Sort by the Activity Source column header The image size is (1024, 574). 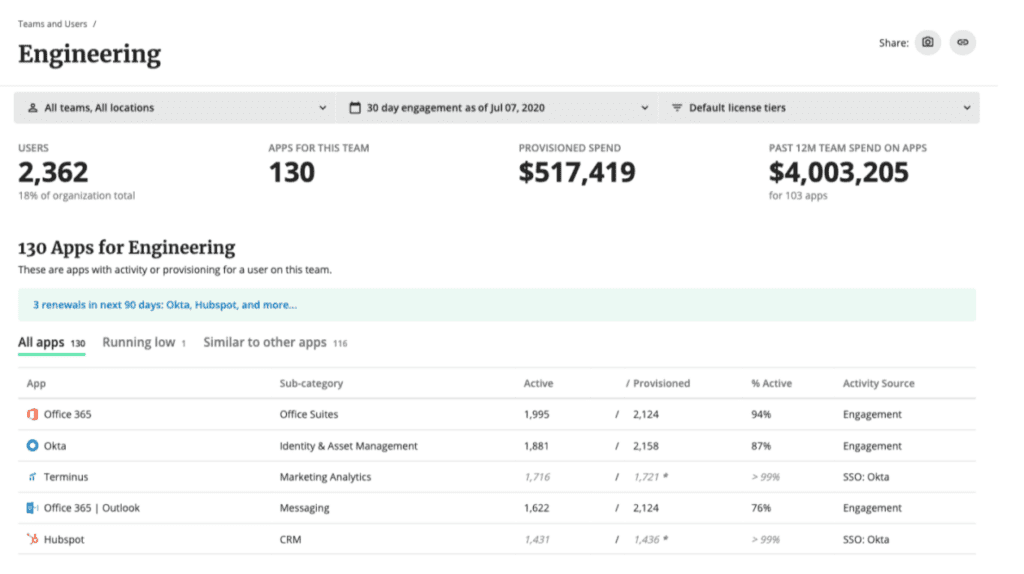[878, 383]
